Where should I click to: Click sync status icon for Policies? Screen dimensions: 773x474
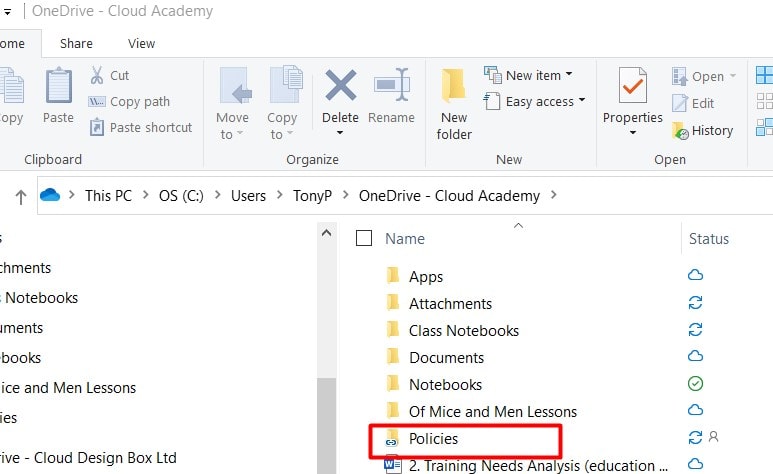pos(695,437)
